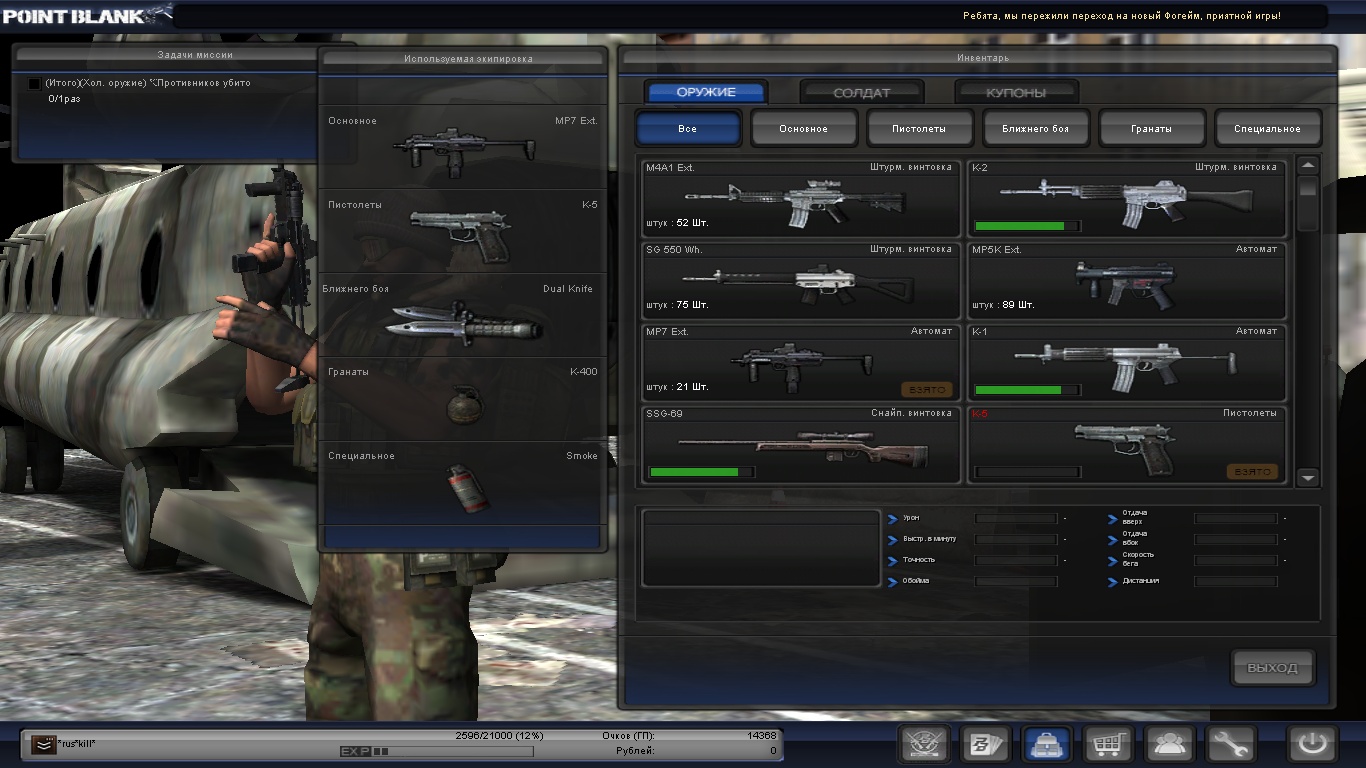1366x768 pixels.
Task: Click ВЗЯТО label on MP7 Ext.
Action: pyautogui.click(x=927, y=390)
